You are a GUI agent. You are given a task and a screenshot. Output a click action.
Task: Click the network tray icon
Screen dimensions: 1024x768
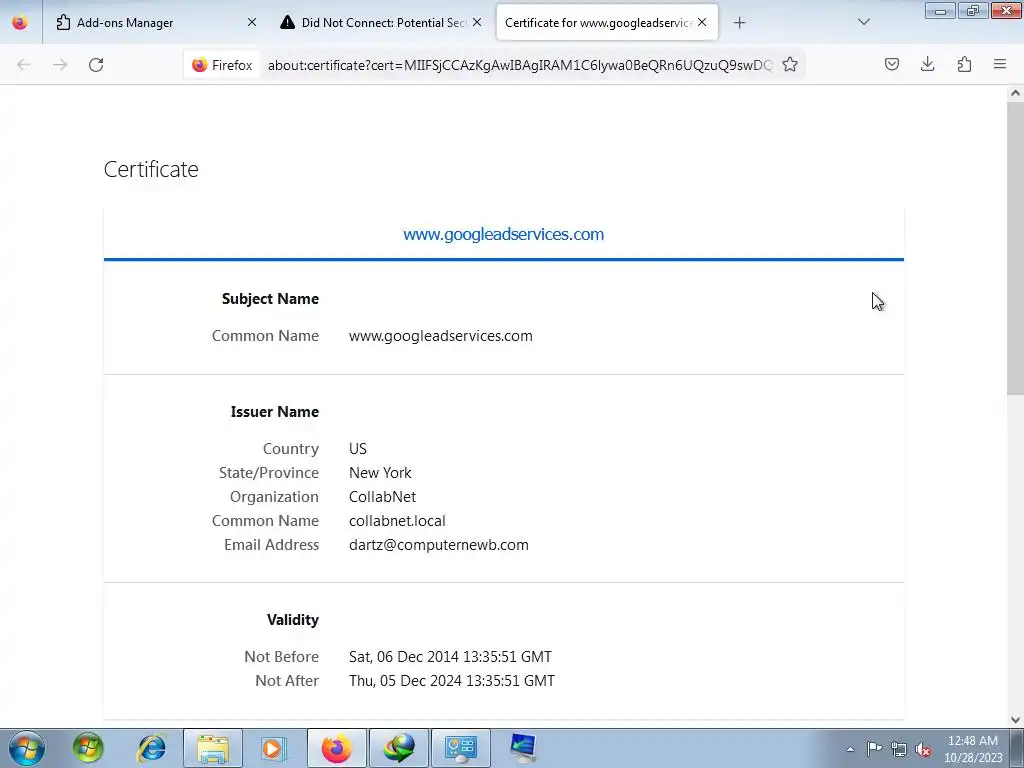(899, 749)
